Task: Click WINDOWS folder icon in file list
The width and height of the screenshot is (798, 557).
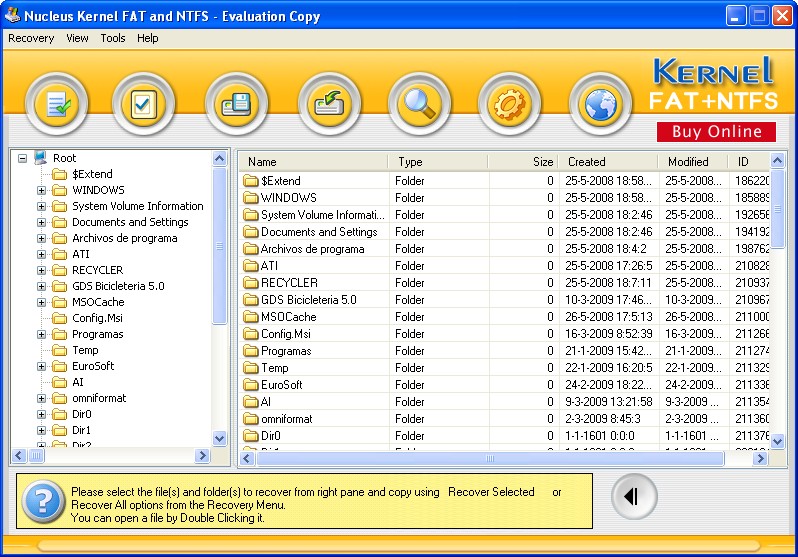Action: (x=250, y=198)
